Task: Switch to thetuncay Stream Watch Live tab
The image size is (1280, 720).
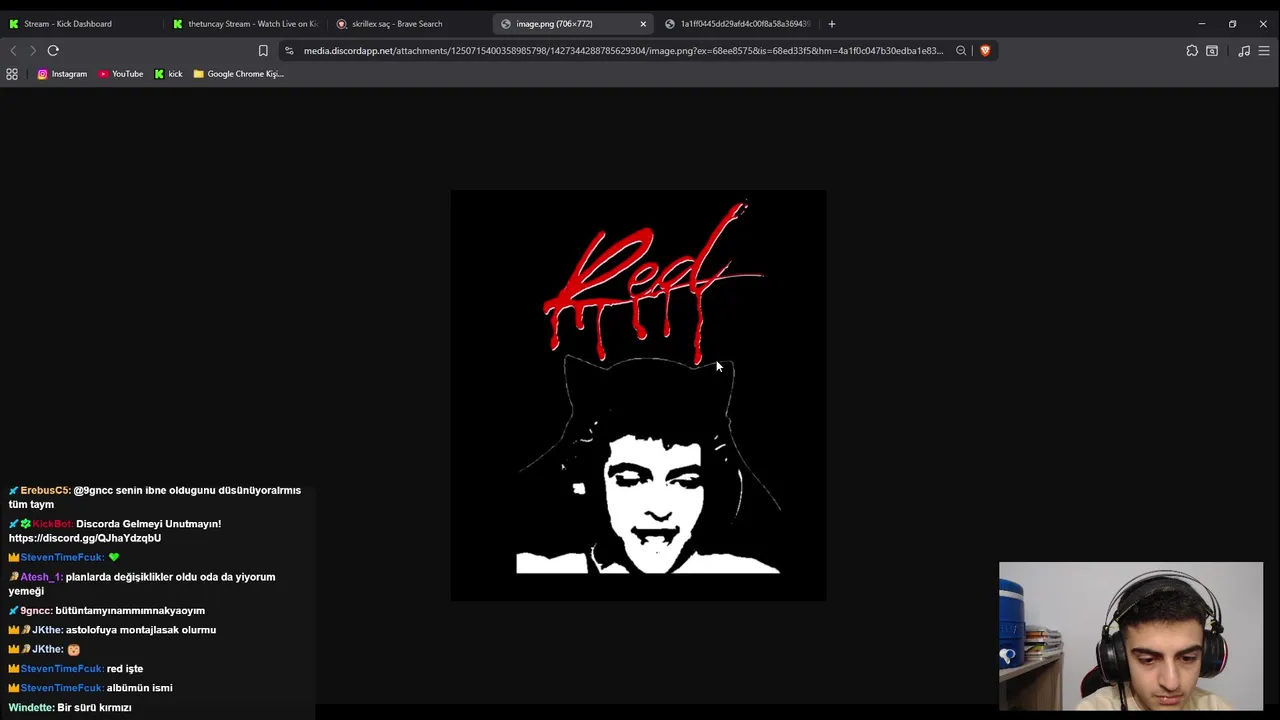Action: pyautogui.click(x=245, y=24)
